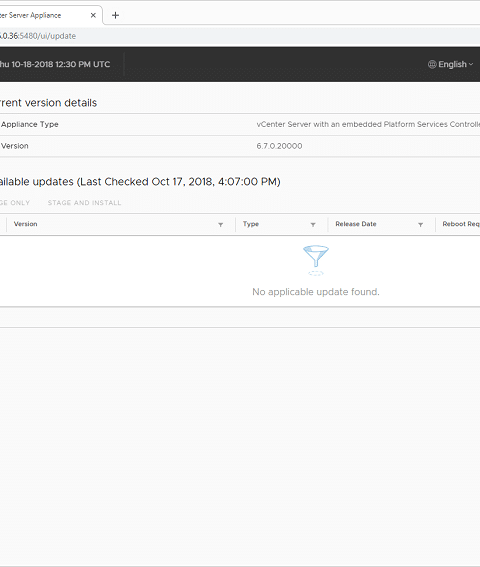The image size is (480, 567).
Task: Click the Stage and Install button
Action: (84, 203)
